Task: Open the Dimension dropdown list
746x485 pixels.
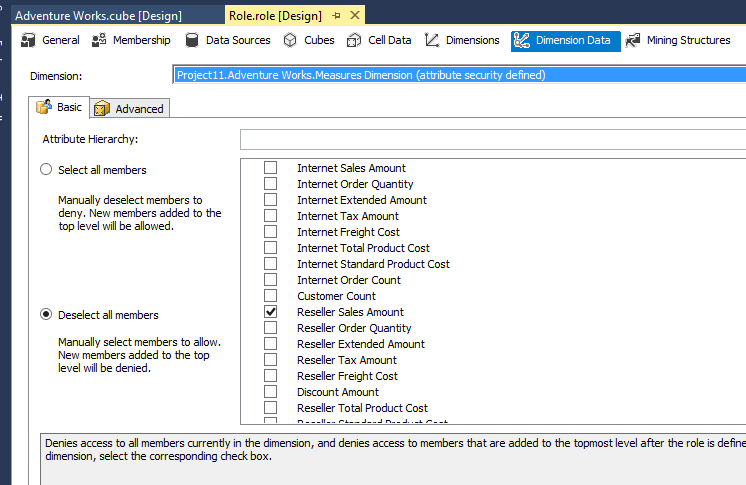Action: coord(459,75)
